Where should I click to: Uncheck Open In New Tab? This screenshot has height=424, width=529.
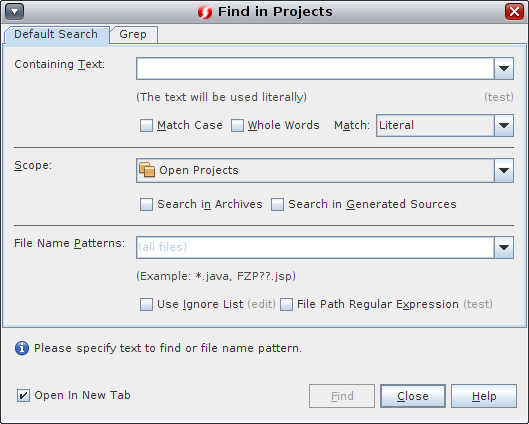23,395
